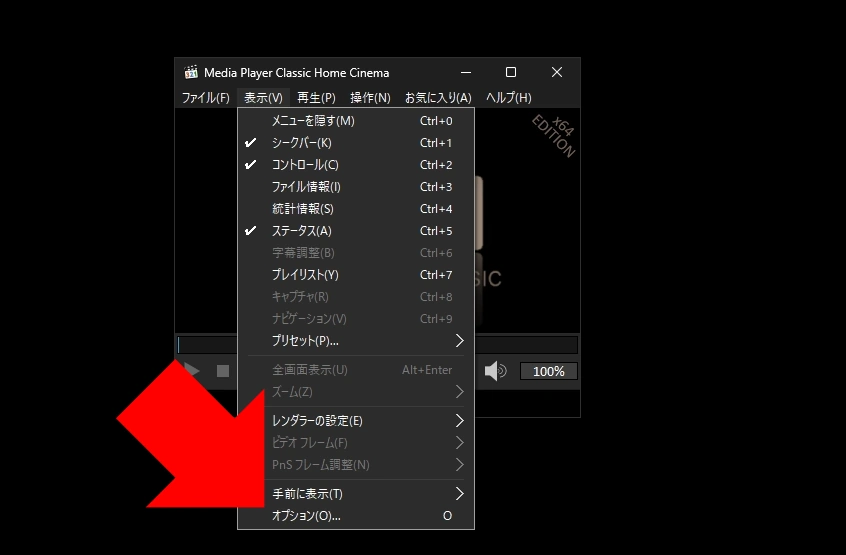846x555 pixels.
Task: Open the ヘルプ(H) menu
Action: [509, 98]
